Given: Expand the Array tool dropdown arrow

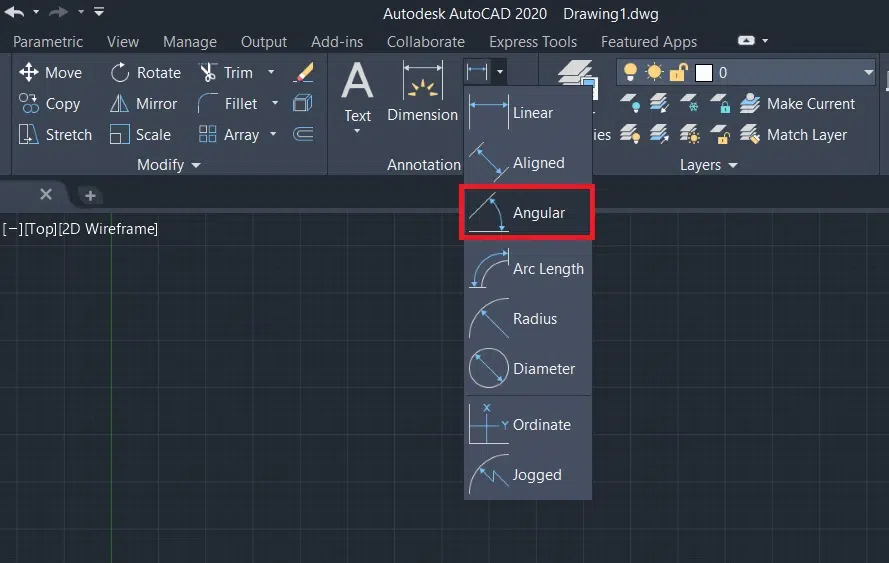Looking at the screenshot, I should [x=271, y=135].
